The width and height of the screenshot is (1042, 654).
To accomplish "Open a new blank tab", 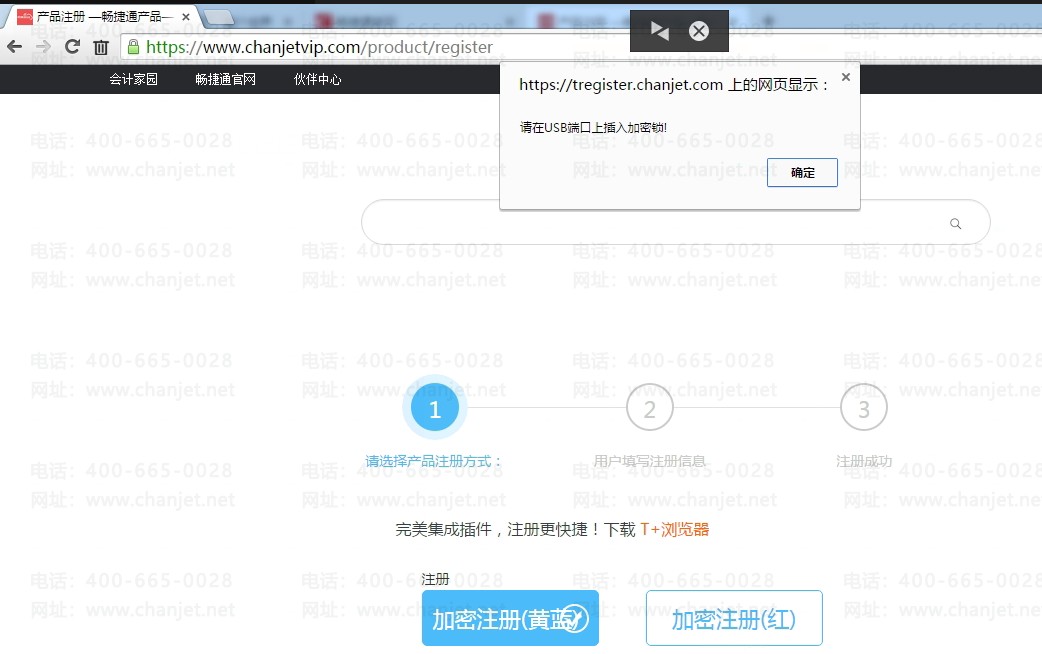I will tap(218, 17).
